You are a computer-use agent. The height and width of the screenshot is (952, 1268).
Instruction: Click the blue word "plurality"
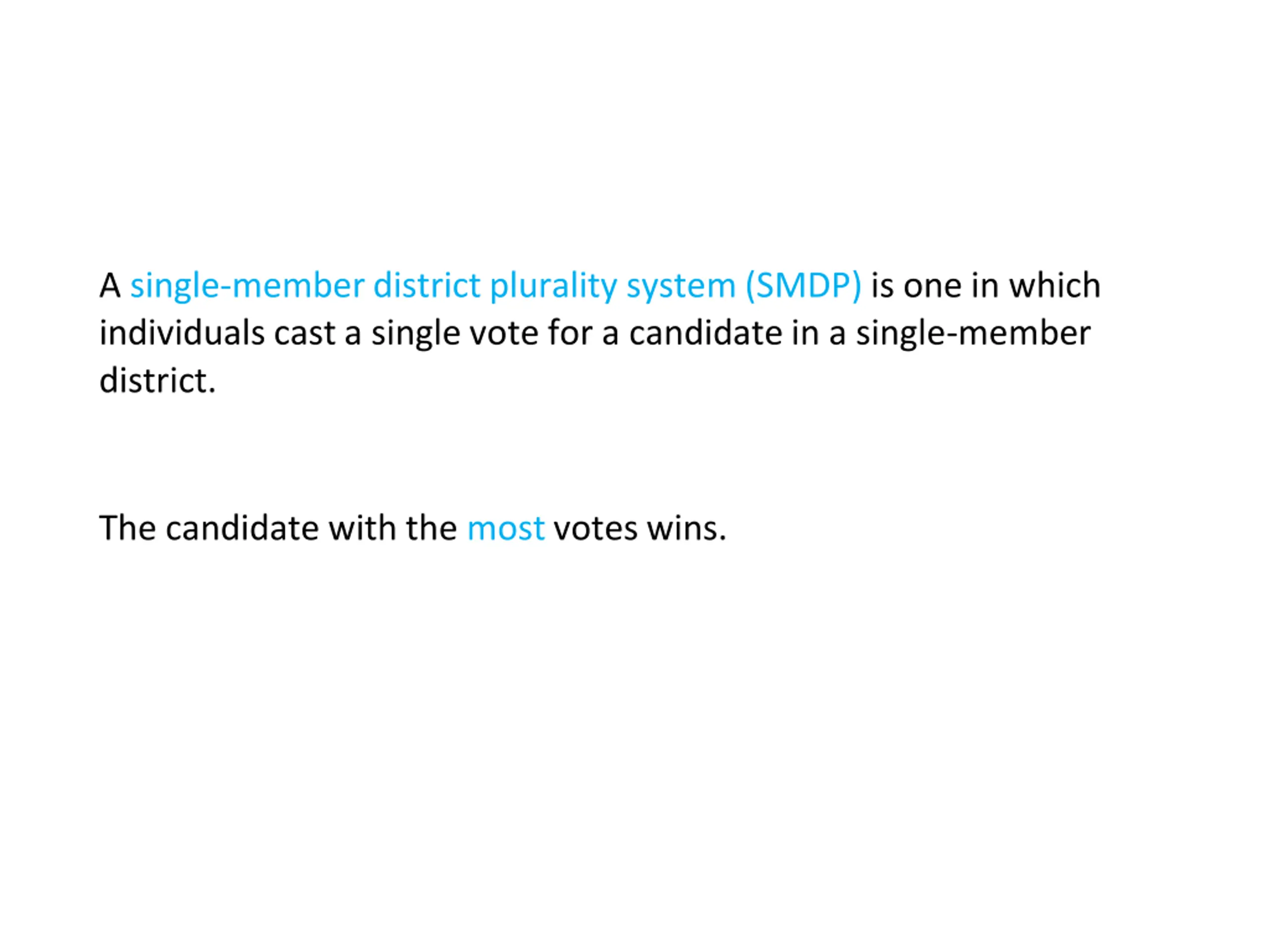(x=553, y=286)
